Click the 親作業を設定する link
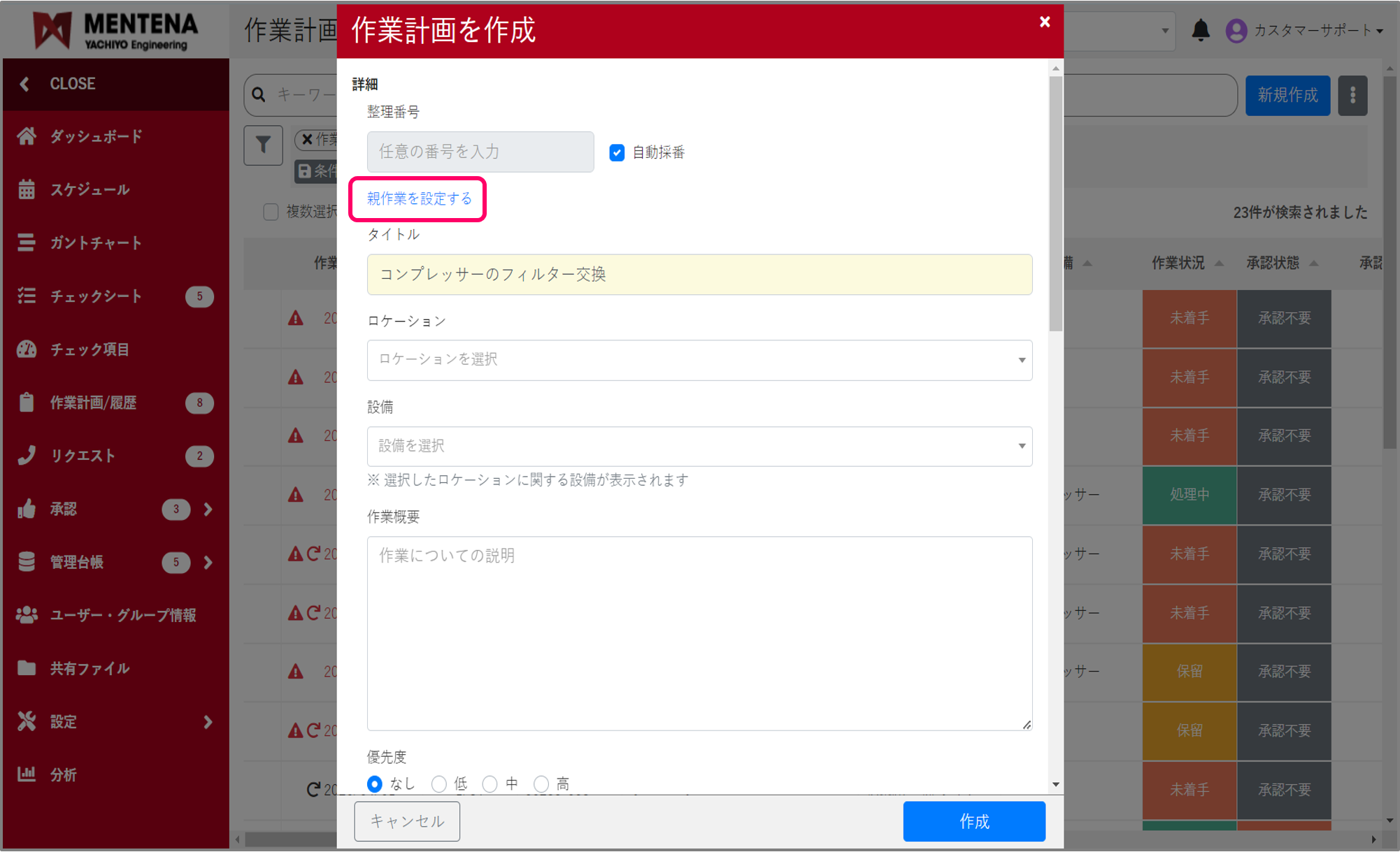The image size is (1400, 852). tap(417, 198)
